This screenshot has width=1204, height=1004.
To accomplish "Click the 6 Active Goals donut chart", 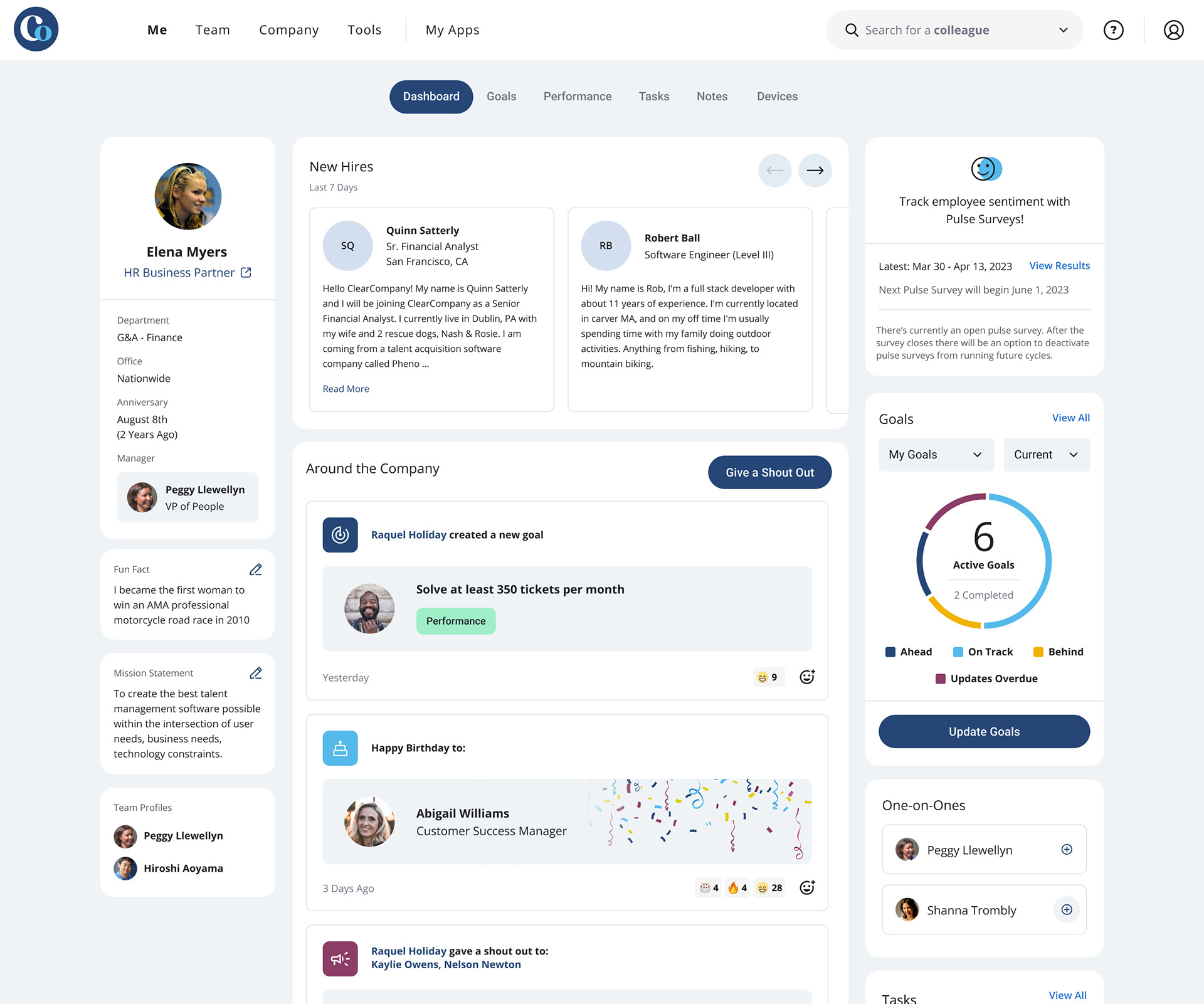I will click(983, 561).
